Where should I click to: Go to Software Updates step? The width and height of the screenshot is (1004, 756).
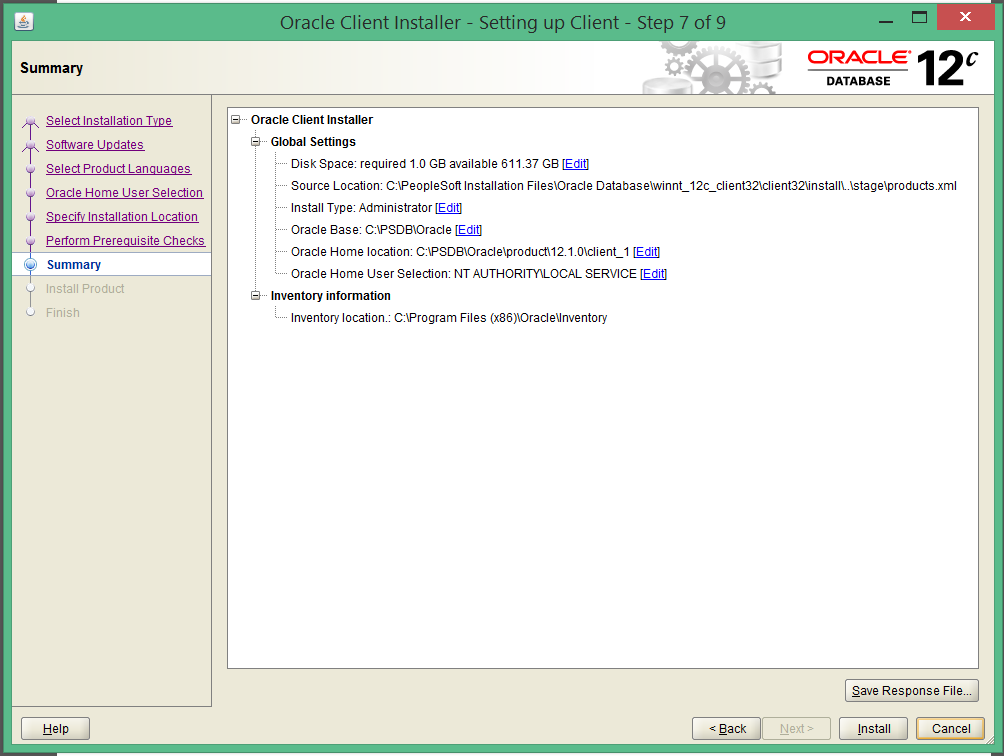95,145
